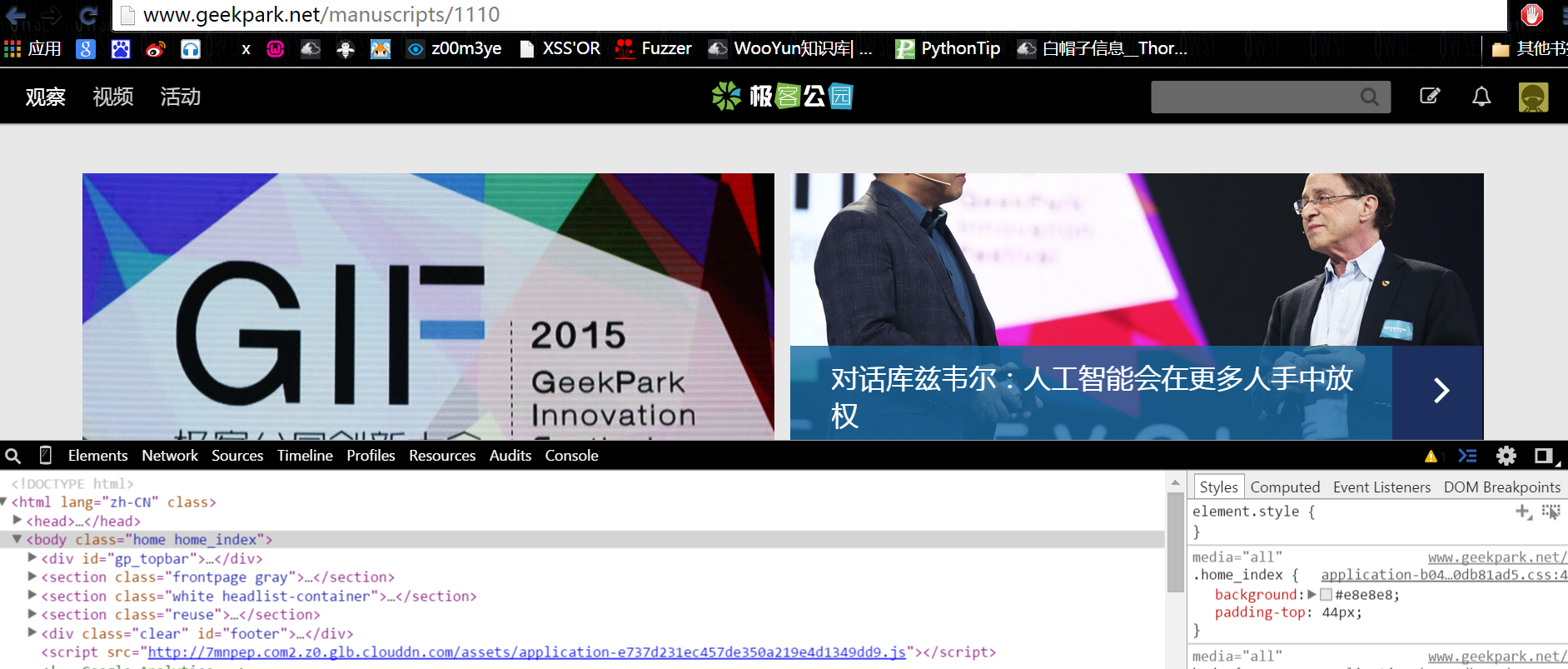Click the DevTools dock-side icon
The image size is (1568, 669).
pos(1546,457)
